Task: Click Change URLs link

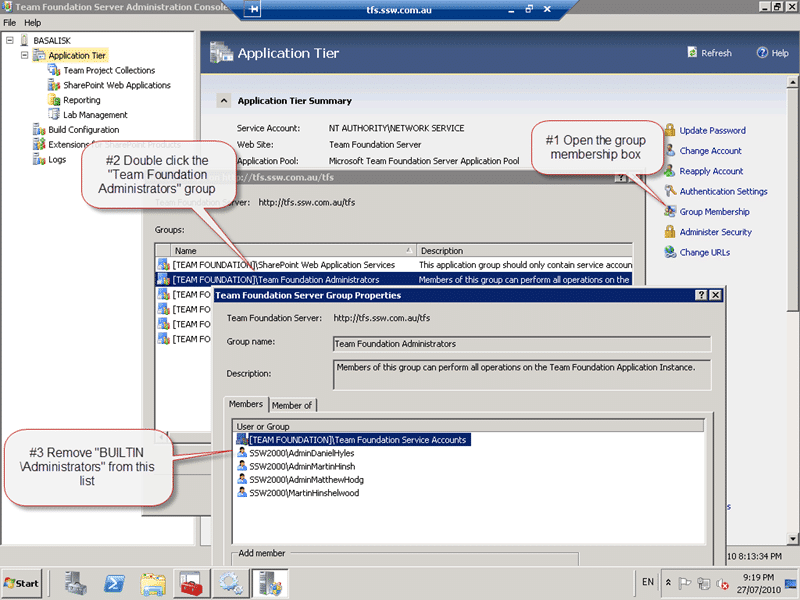Action: coord(704,253)
